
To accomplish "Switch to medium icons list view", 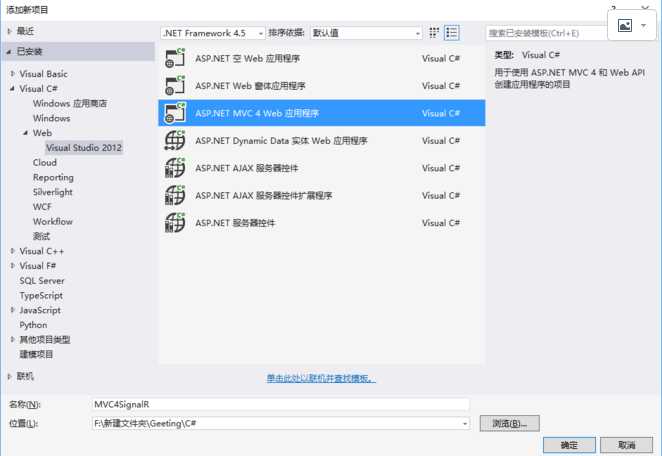I will [x=451, y=33].
